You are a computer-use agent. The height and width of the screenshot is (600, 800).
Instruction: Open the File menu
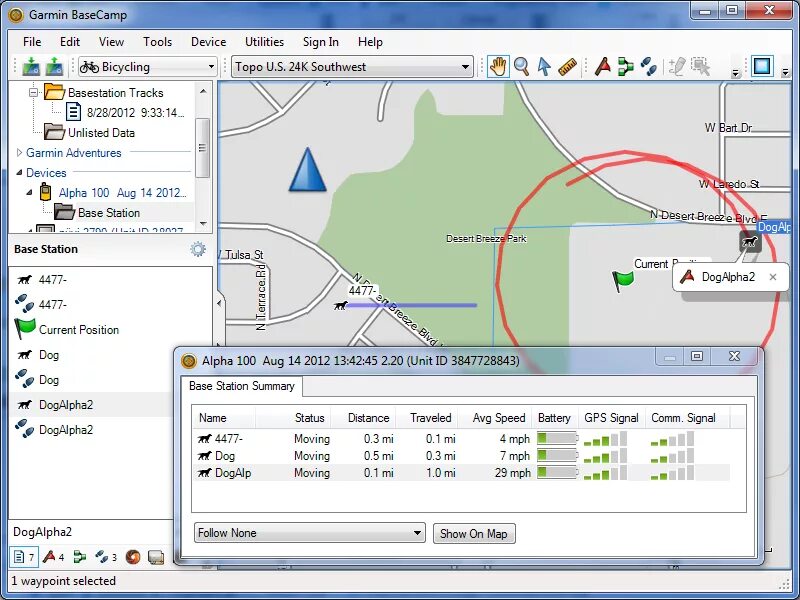(32, 42)
